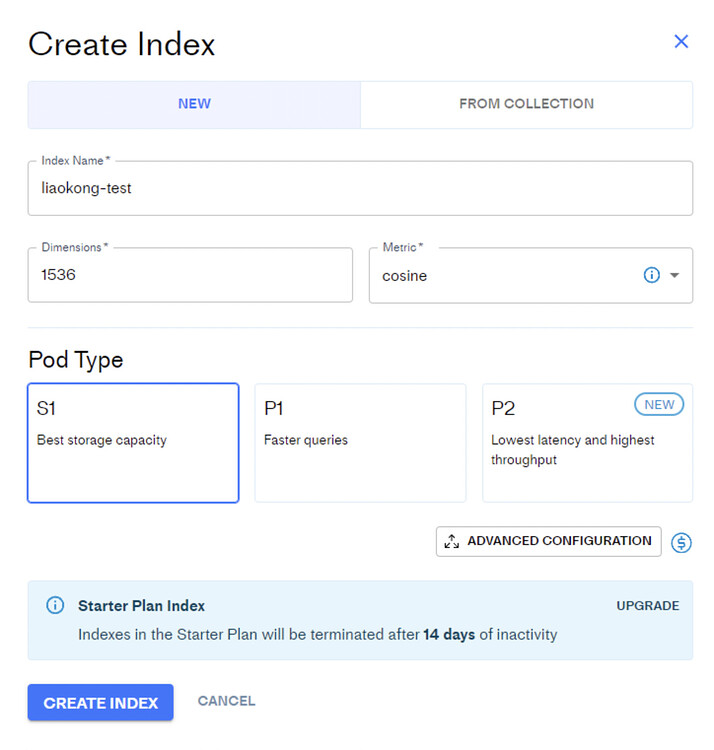
Task: Open the dollar sign pricing icon
Action: pyautogui.click(x=682, y=542)
